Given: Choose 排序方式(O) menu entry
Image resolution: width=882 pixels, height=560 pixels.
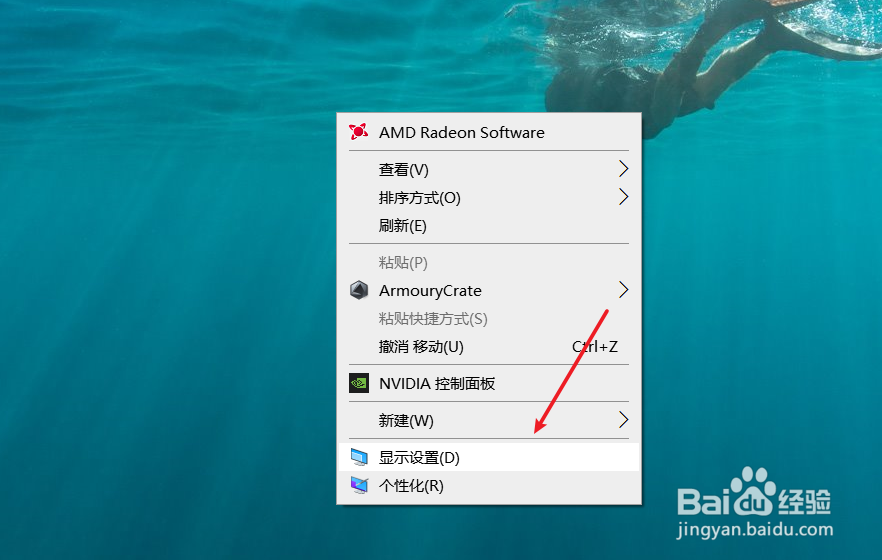Looking at the screenshot, I should tap(488, 197).
